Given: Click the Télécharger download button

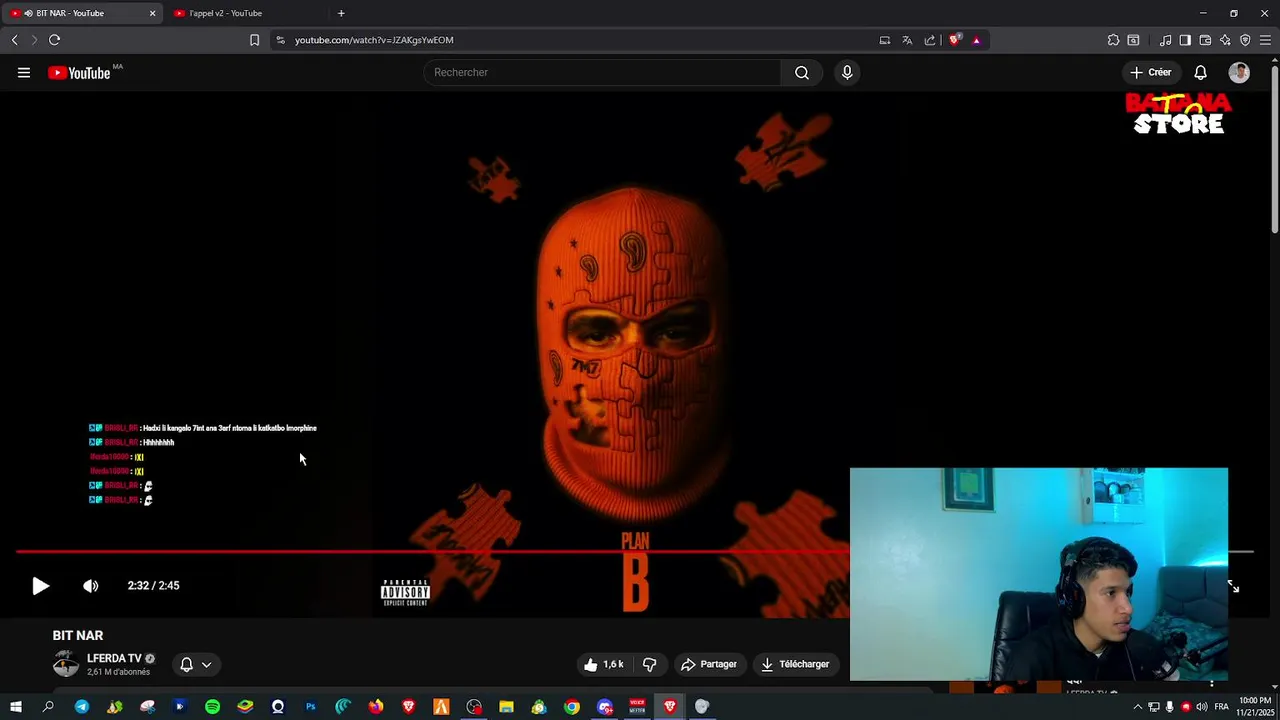Looking at the screenshot, I should pos(795,664).
